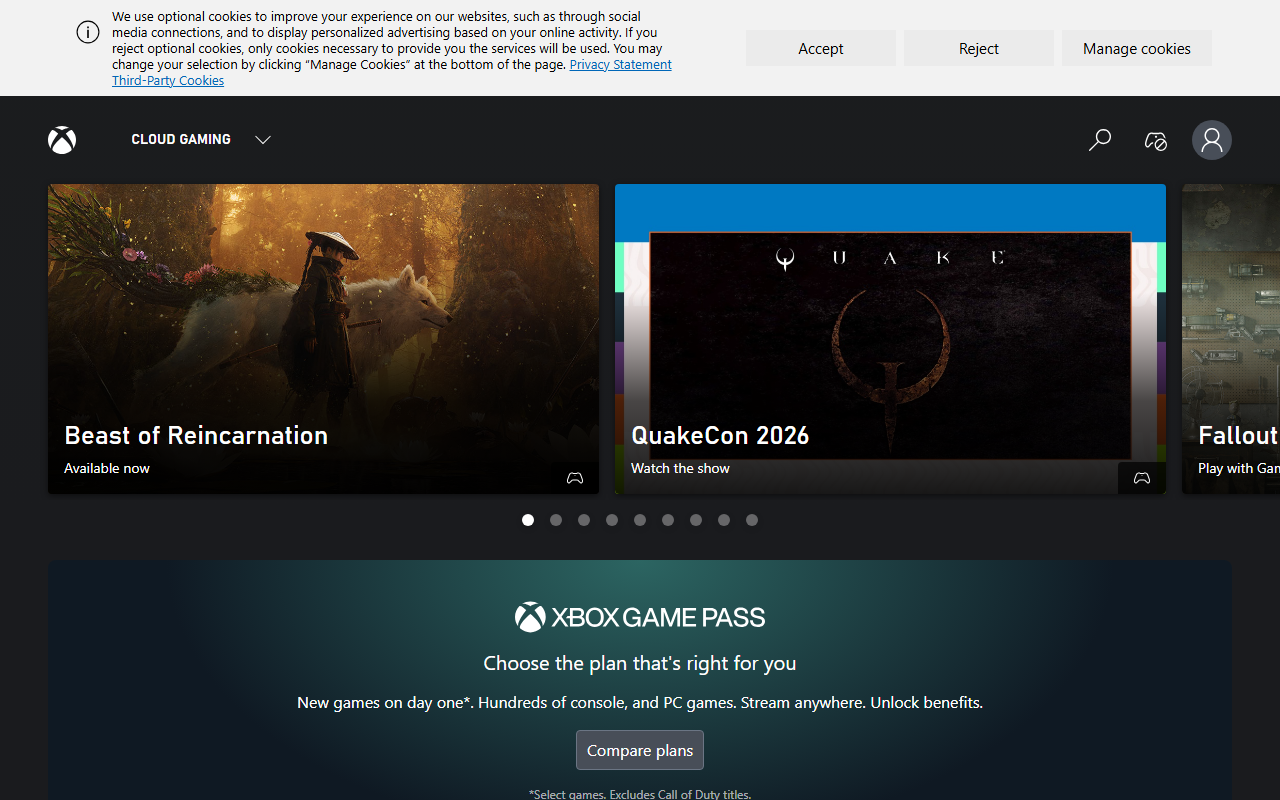Viewport: 1280px width, 800px height.
Task: Click the controller status icon in the header
Action: [x=1156, y=140]
